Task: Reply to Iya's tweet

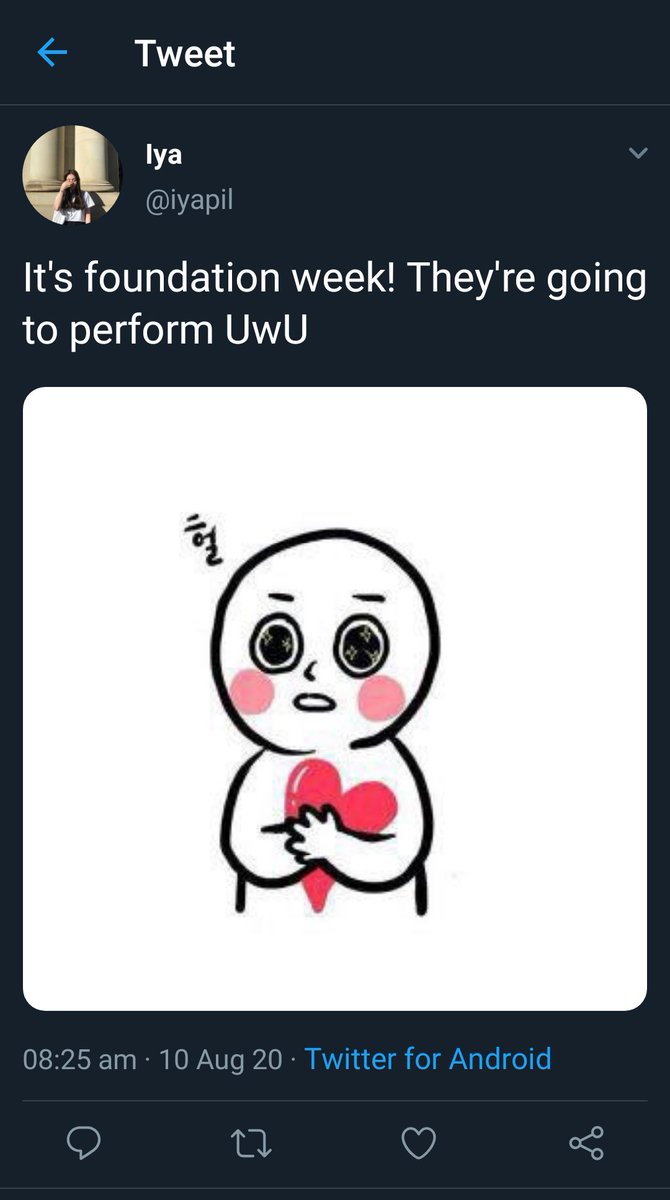Action: click(83, 1141)
